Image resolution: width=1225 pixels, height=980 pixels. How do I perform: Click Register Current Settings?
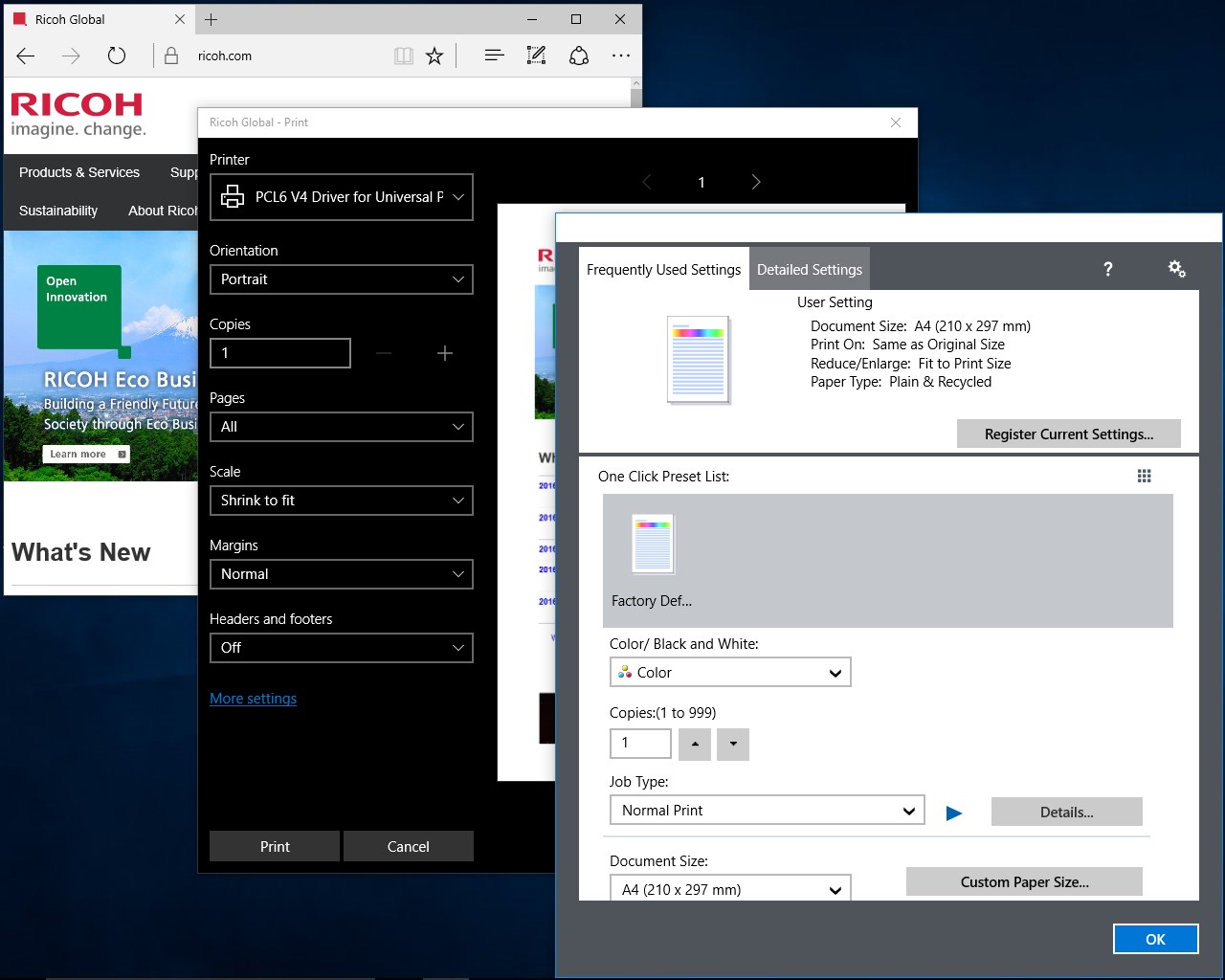pyautogui.click(x=1068, y=434)
